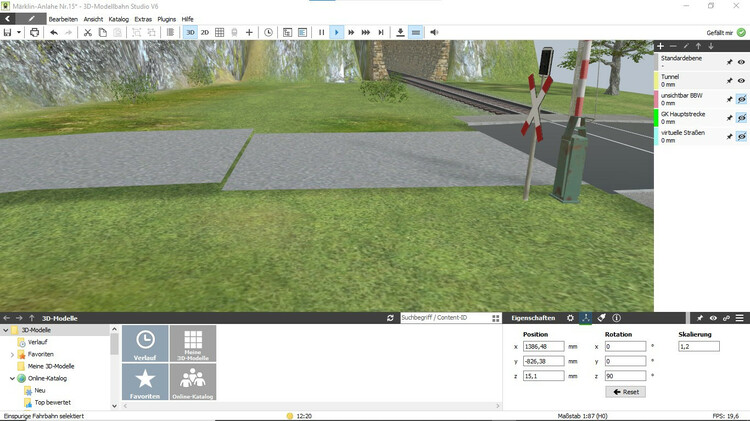Click the step forward playback icon
The height and width of the screenshot is (421, 750).
pos(381,33)
